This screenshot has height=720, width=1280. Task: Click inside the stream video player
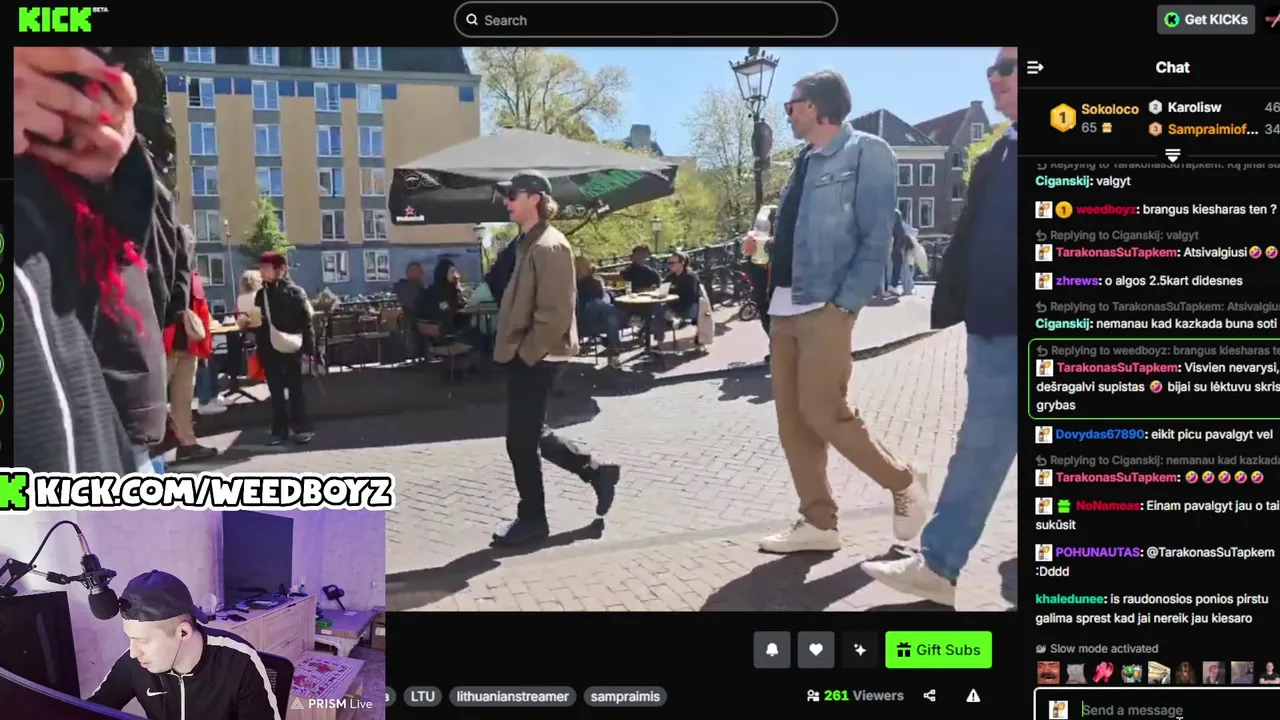pyautogui.click(x=515, y=328)
